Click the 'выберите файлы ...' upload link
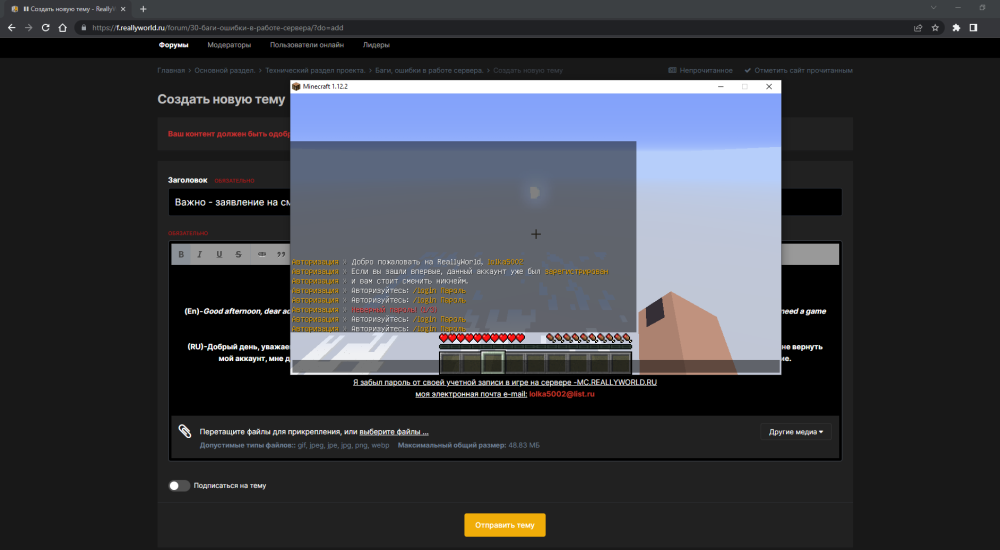The image size is (1000, 550). (394, 432)
